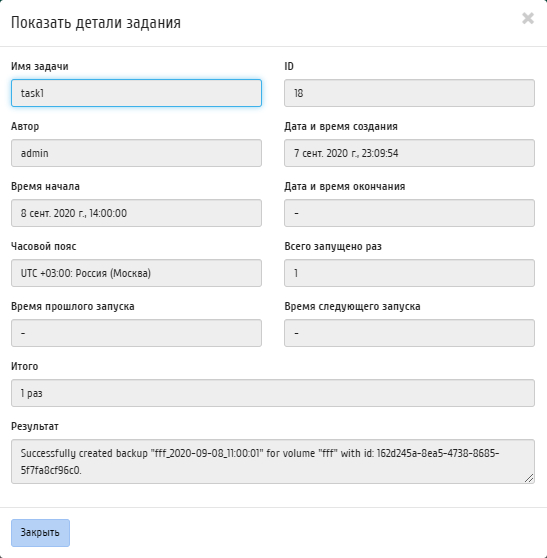This screenshot has width=547, height=558.
Task: Click the Итого field showing 1 раз
Action: pos(273,393)
